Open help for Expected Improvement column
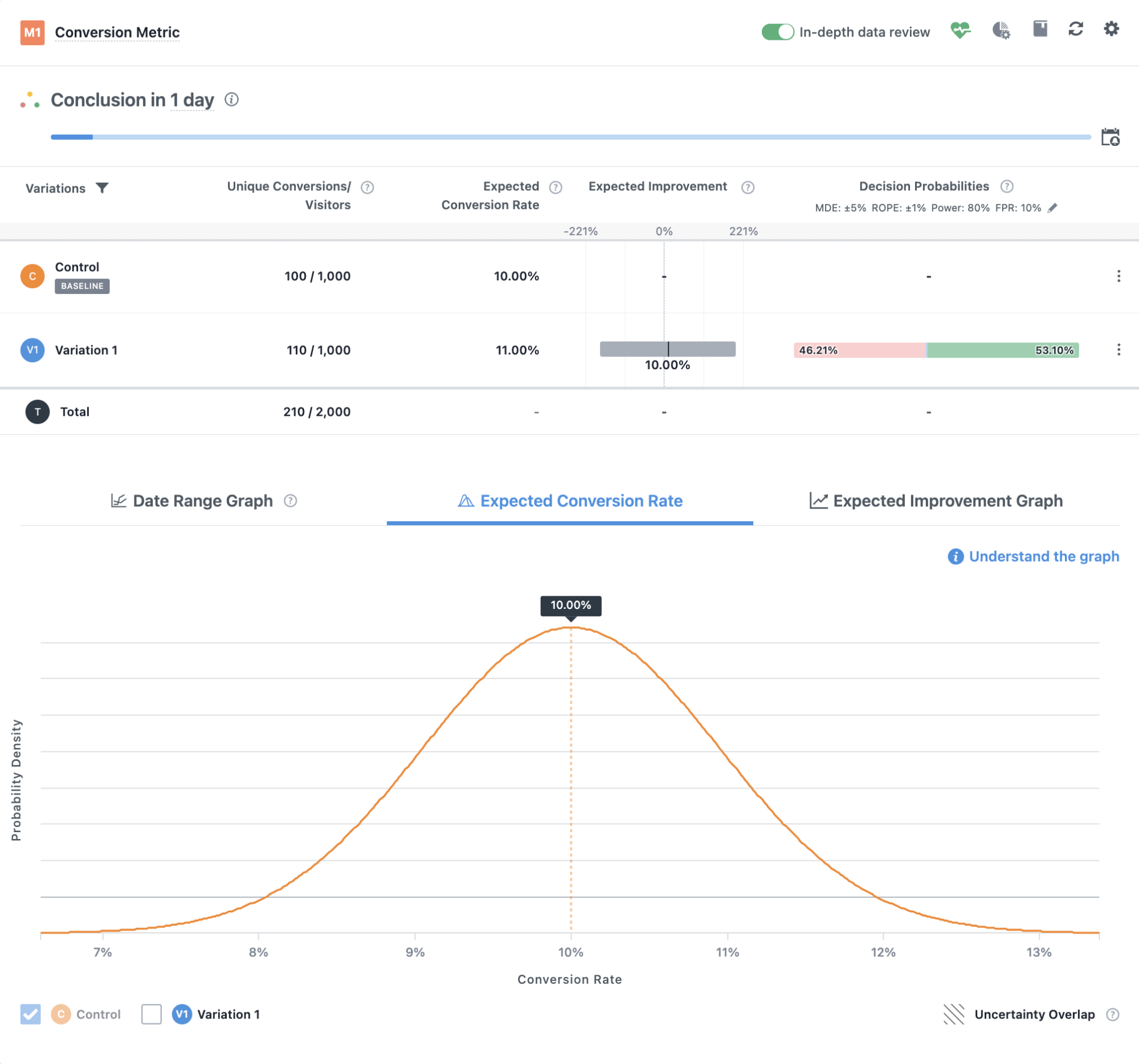The image size is (1139, 1064). click(x=748, y=187)
